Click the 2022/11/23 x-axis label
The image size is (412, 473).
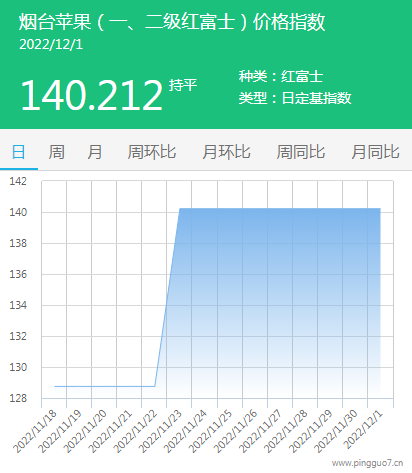(161, 432)
